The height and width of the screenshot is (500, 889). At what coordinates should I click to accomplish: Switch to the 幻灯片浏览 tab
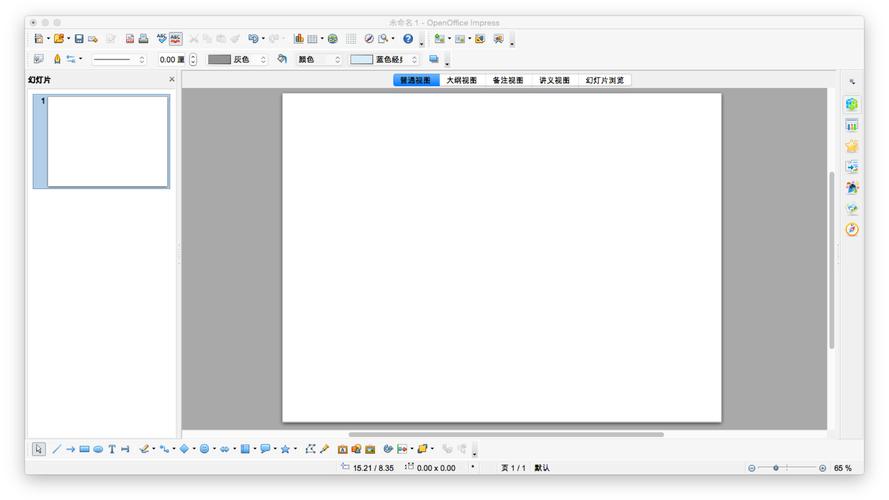pos(604,80)
